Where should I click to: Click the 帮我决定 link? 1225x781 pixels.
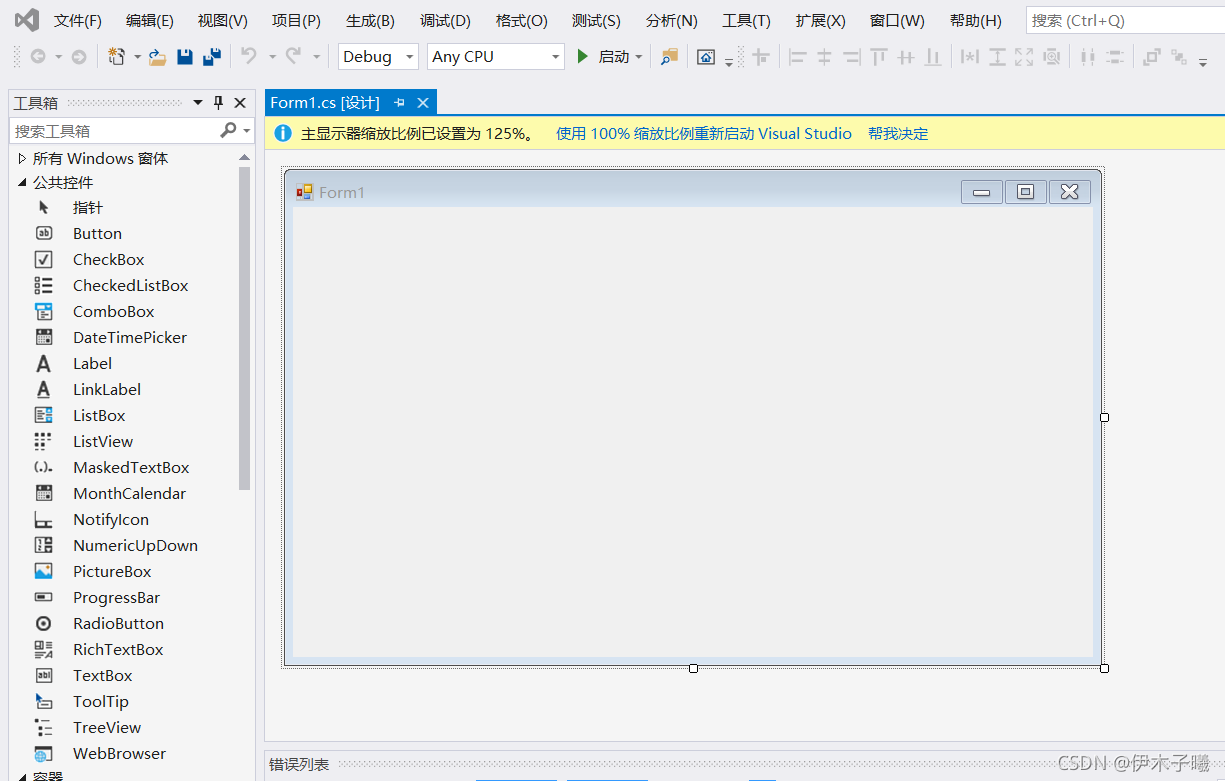point(898,133)
